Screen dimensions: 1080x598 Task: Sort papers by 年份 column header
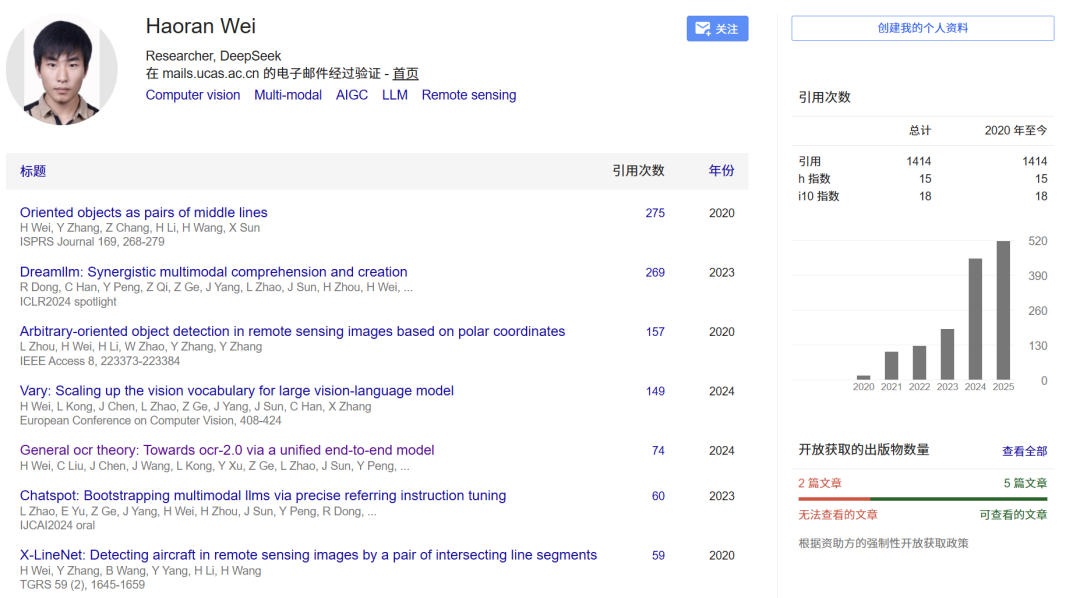tap(721, 171)
